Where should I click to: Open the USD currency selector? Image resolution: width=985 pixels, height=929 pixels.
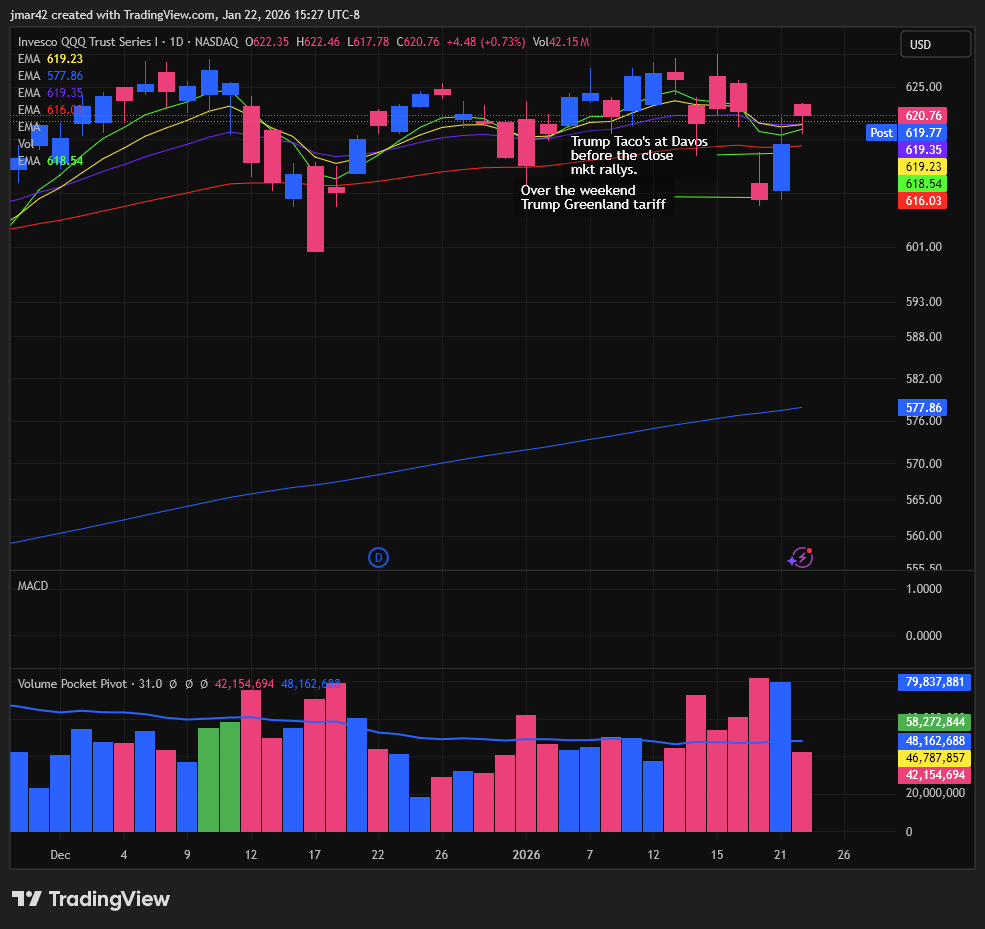(935, 45)
